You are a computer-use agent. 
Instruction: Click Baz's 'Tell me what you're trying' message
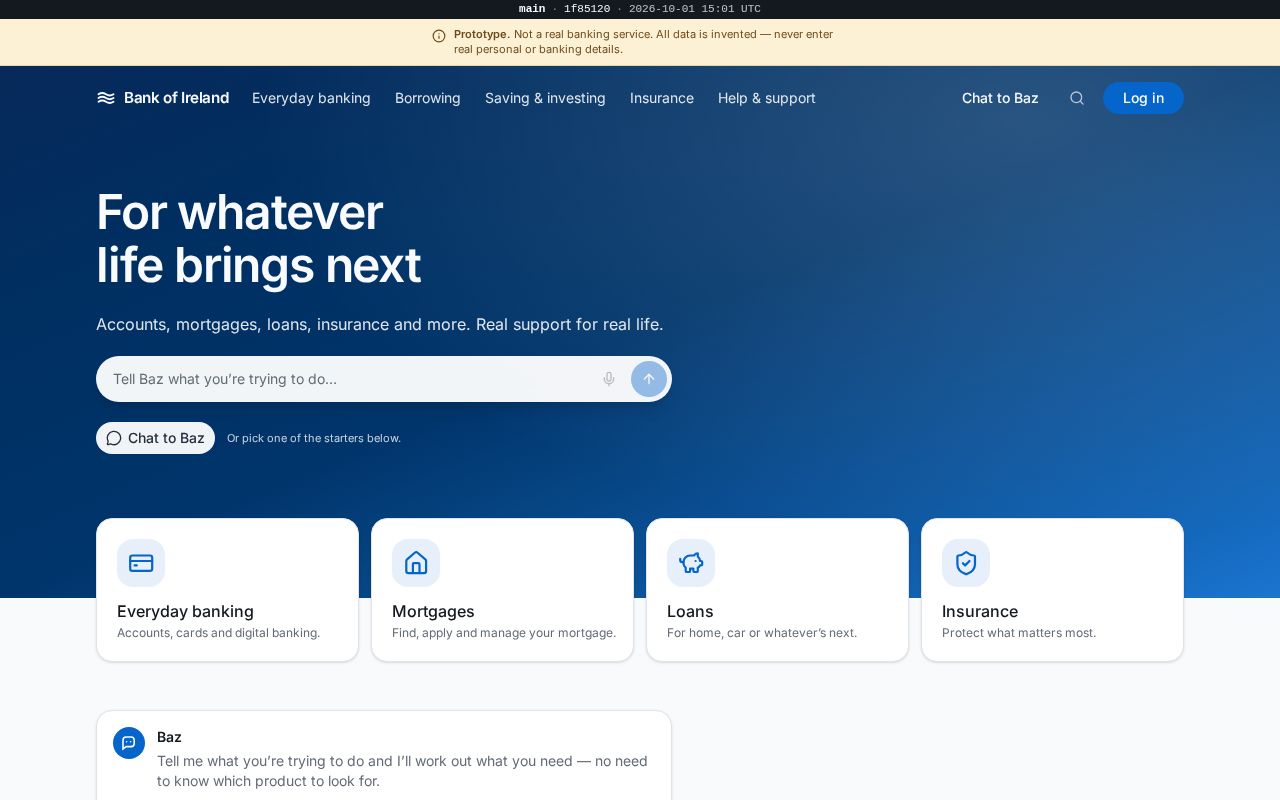pyautogui.click(x=402, y=771)
